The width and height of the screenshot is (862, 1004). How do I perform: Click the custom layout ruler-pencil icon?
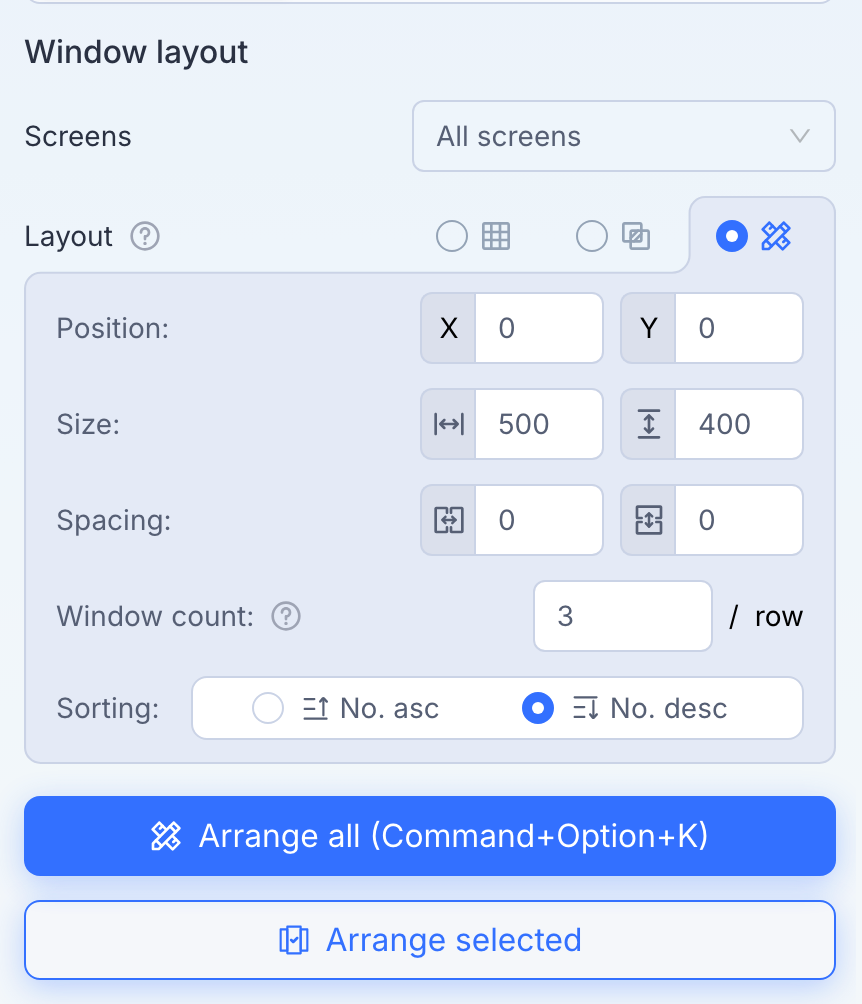point(776,236)
